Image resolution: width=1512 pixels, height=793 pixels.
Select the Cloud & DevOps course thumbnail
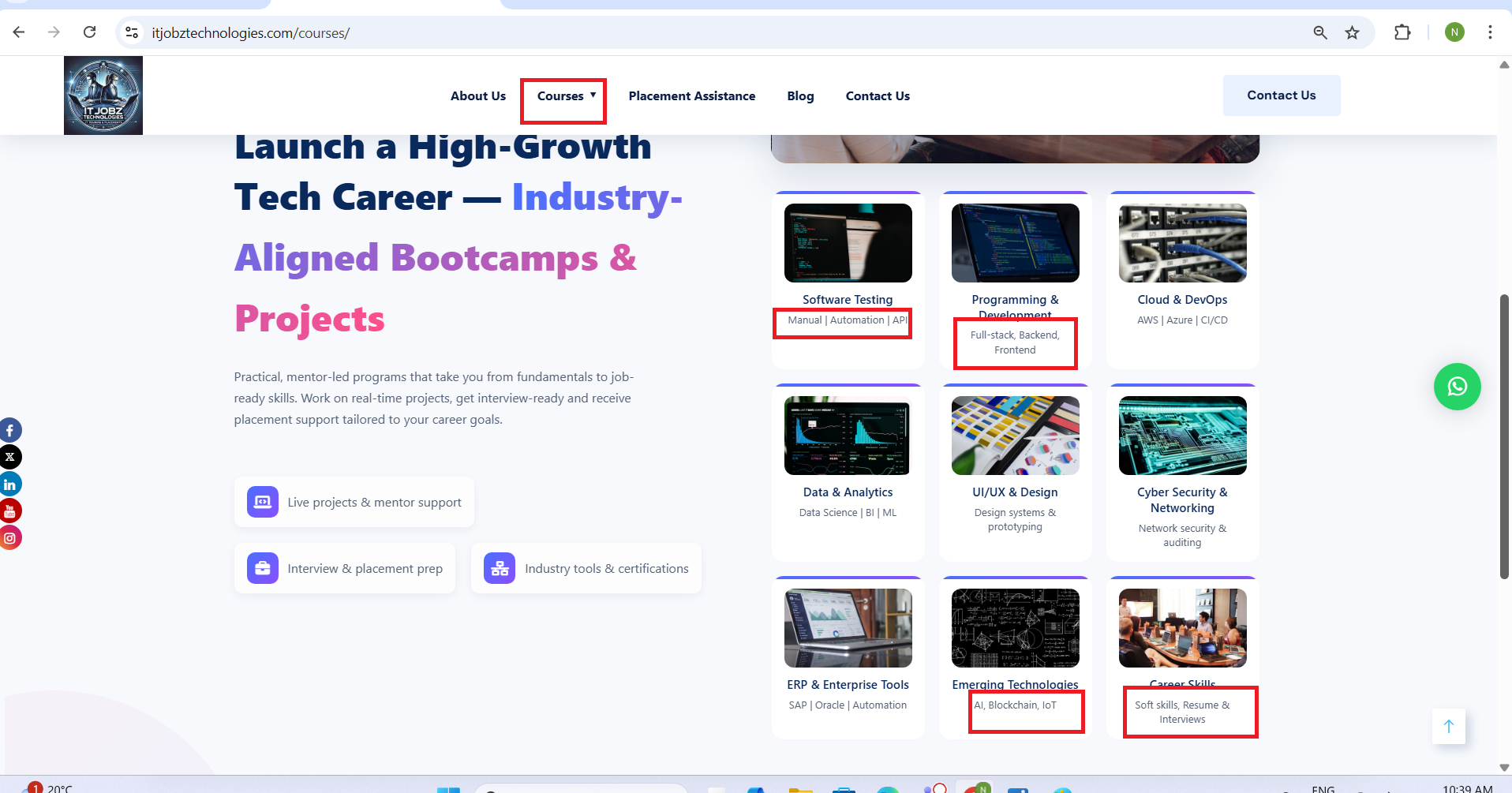click(1182, 243)
